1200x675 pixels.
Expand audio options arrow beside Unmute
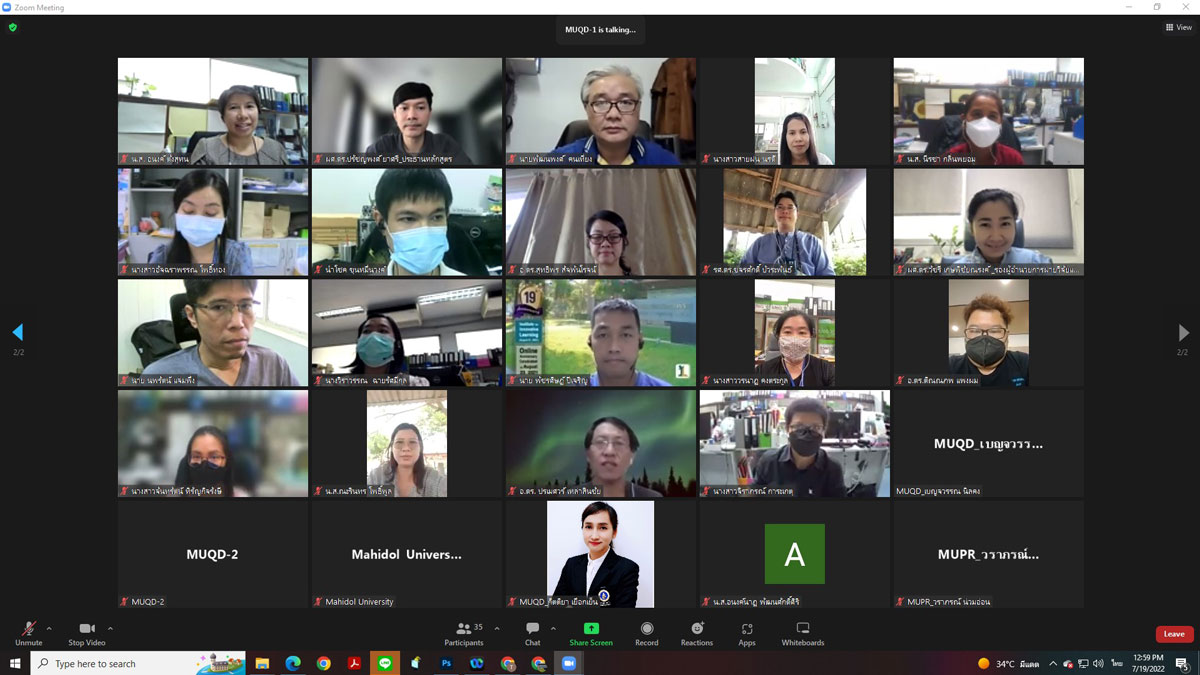(49, 629)
